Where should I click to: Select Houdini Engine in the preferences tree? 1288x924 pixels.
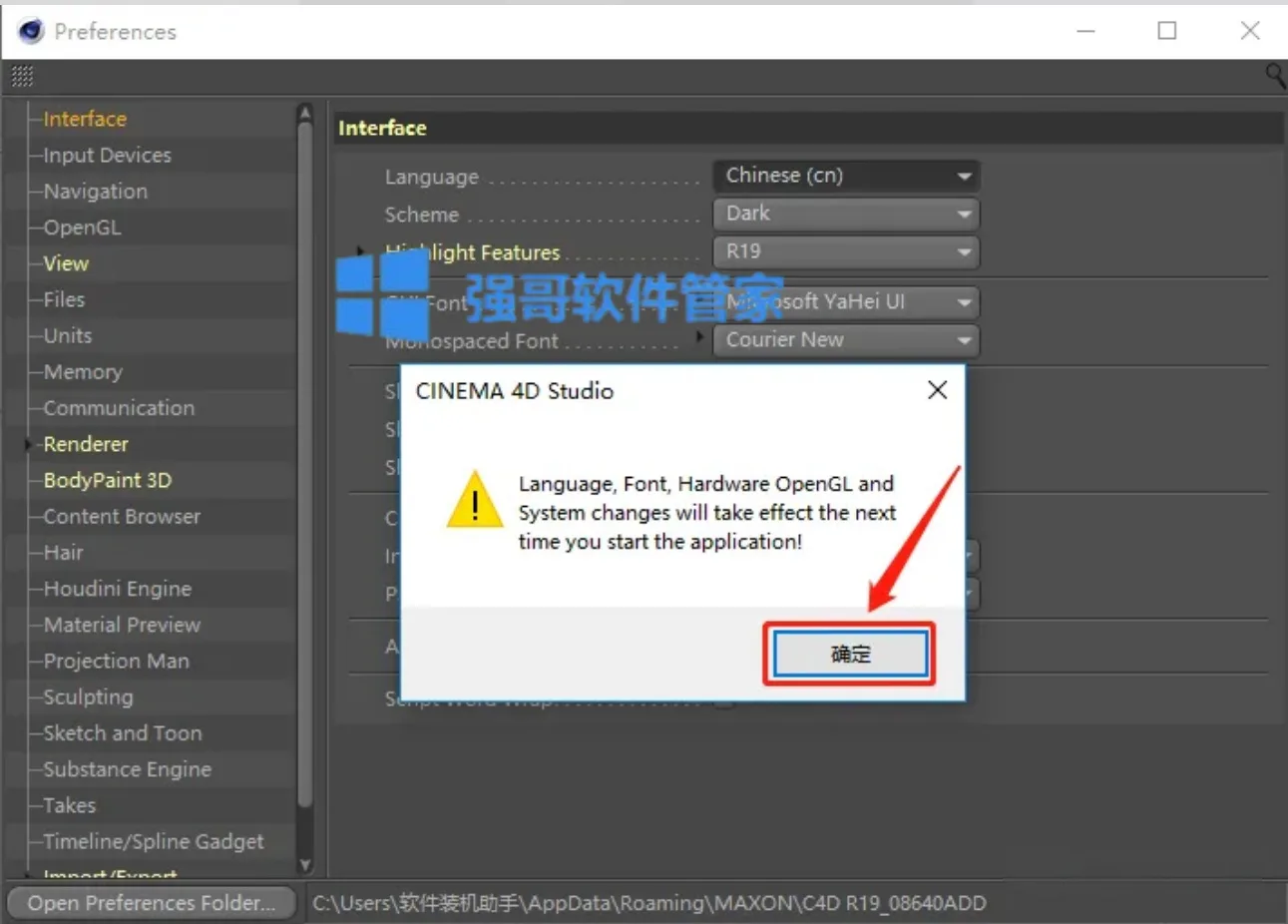(x=117, y=589)
